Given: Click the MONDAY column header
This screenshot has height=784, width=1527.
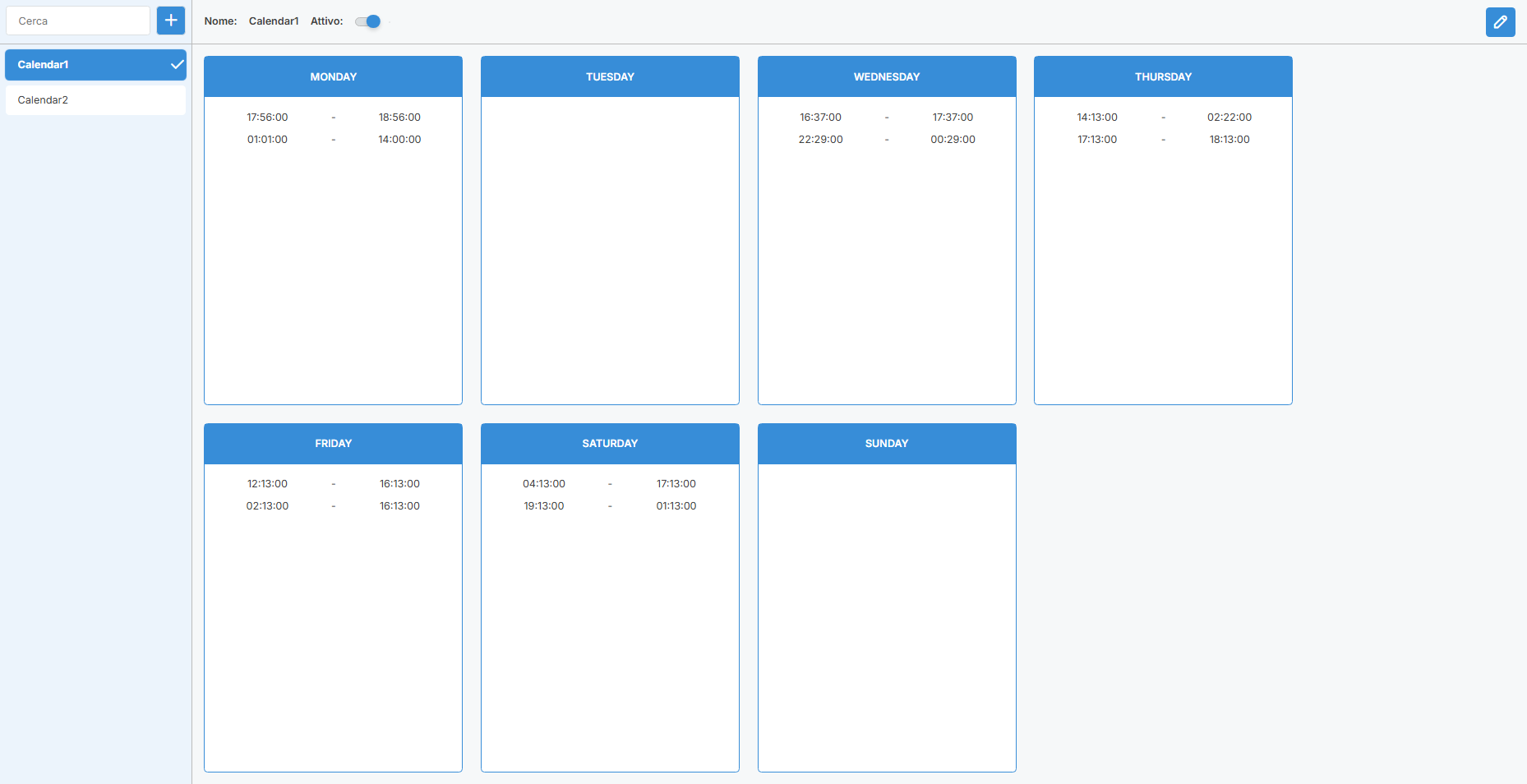Looking at the screenshot, I should click(333, 77).
